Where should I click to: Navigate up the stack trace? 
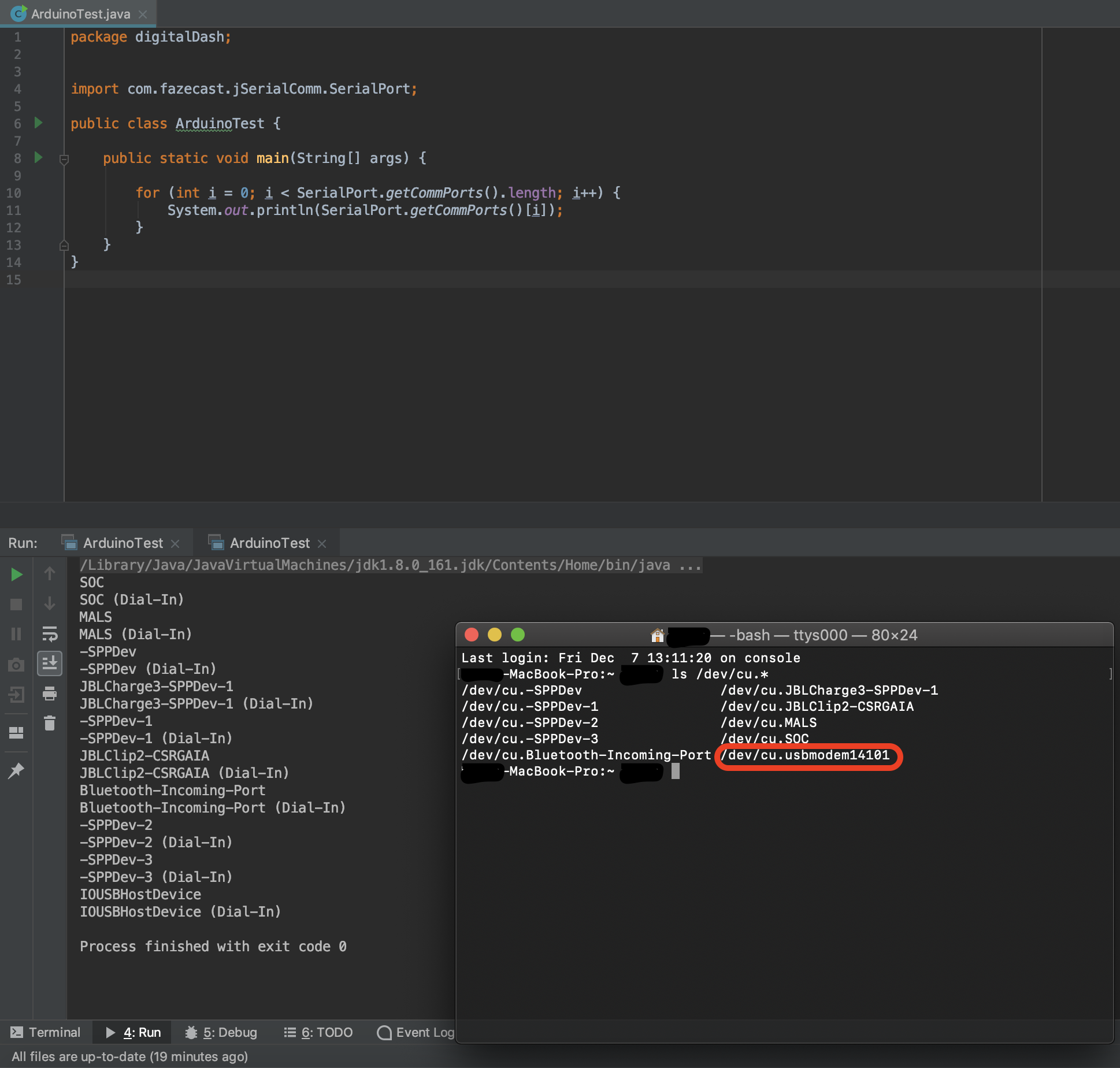[50, 574]
